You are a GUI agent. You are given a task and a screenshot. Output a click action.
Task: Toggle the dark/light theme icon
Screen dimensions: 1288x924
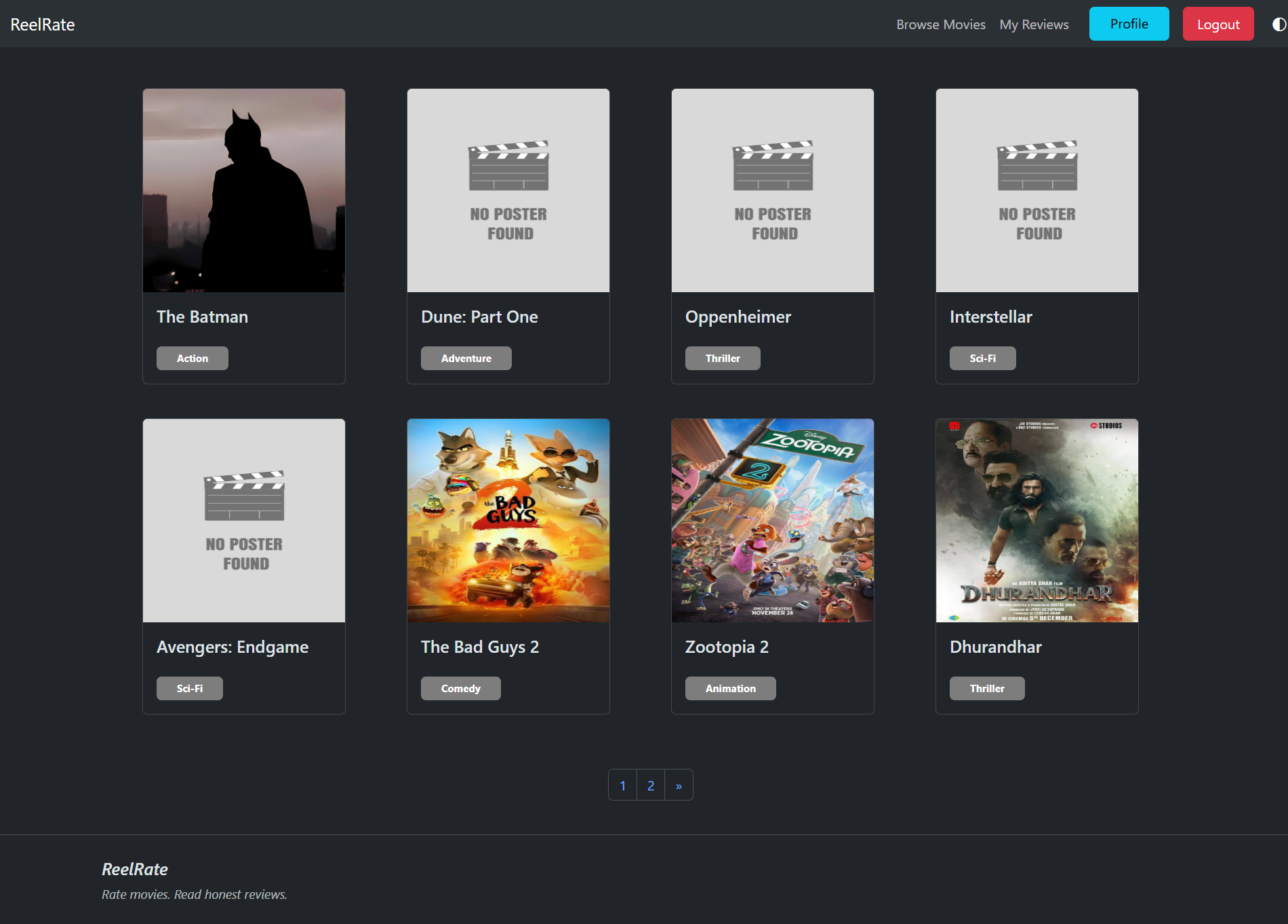click(1279, 24)
